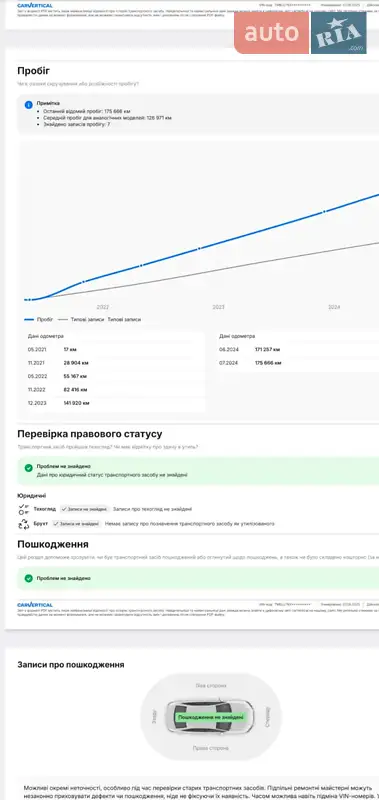This screenshot has width=379, height=800.
Task: Click 'Записи про пошкодження' heading
Action: 71,665
